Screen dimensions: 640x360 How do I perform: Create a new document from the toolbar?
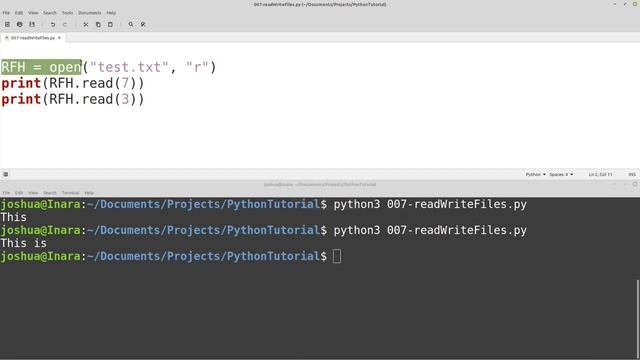coord(7,24)
